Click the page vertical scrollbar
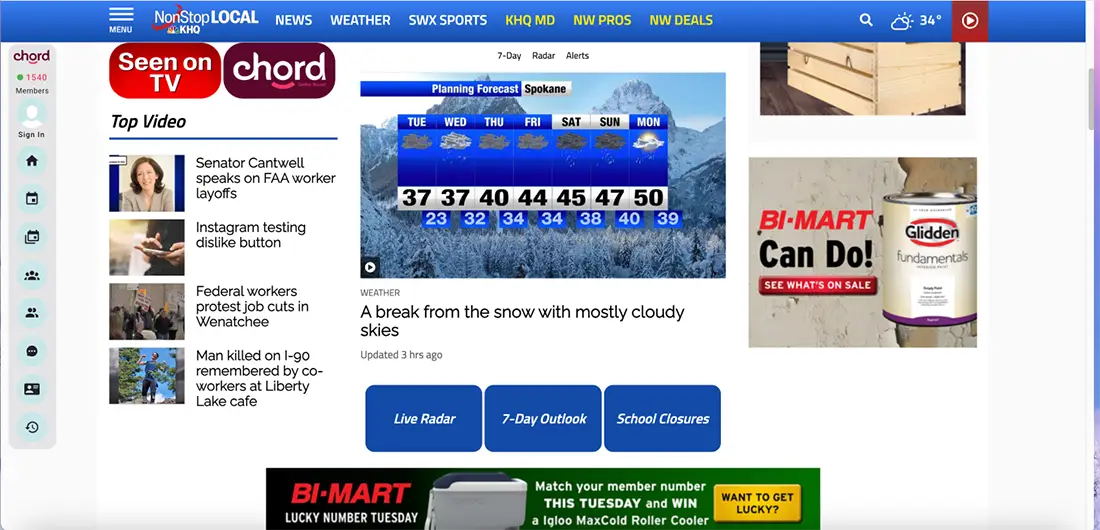Viewport: 1100px width, 530px height. pyautogui.click(x=1092, y=98)
